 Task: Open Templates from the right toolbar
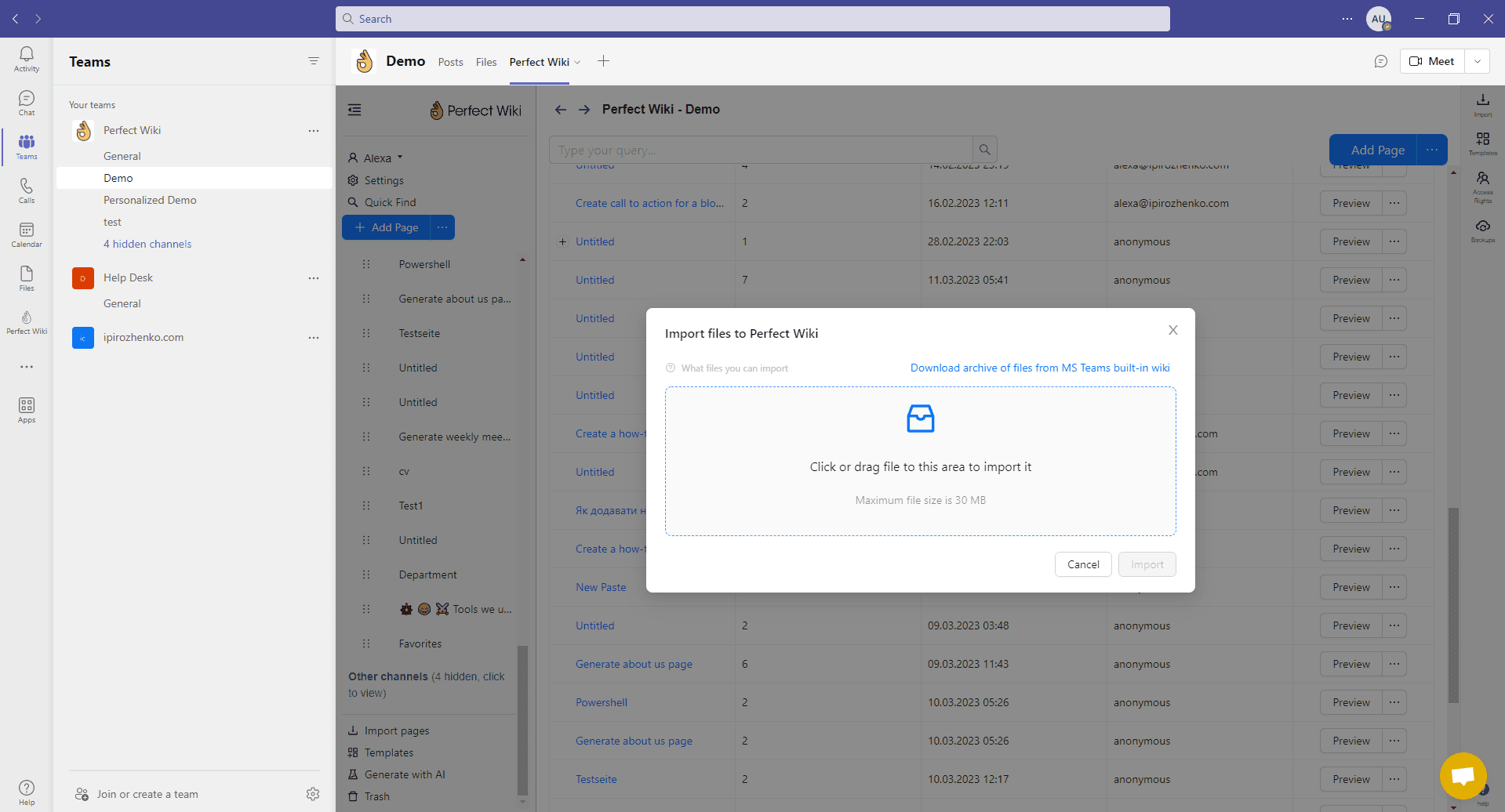point(1482,143)
